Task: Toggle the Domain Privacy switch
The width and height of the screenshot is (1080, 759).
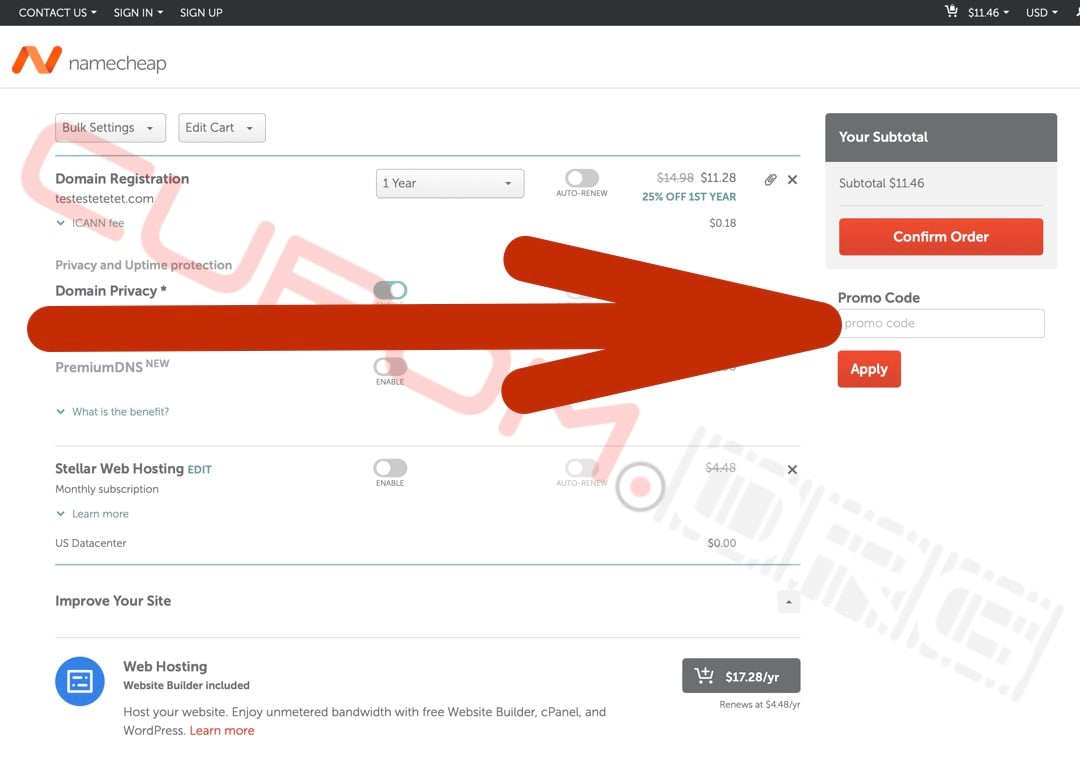Action: [x=390, y=290]
